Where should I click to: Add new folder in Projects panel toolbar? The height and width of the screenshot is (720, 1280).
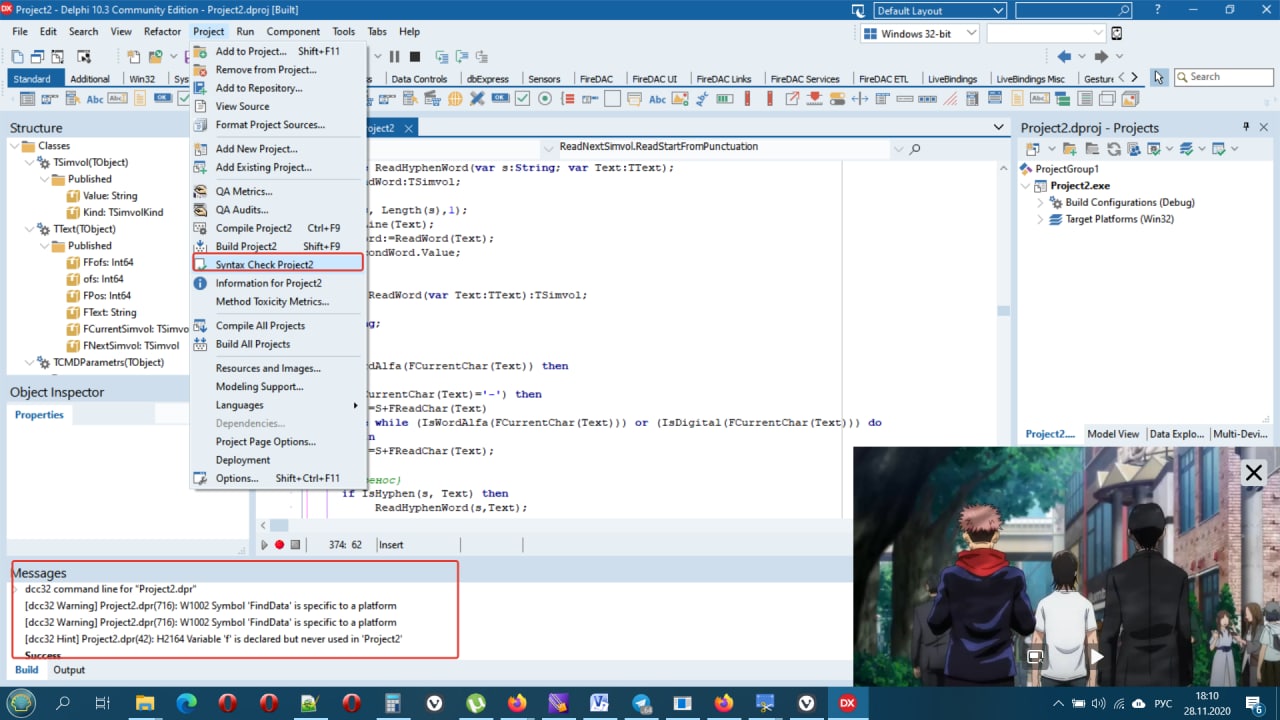pos(1069,149)
